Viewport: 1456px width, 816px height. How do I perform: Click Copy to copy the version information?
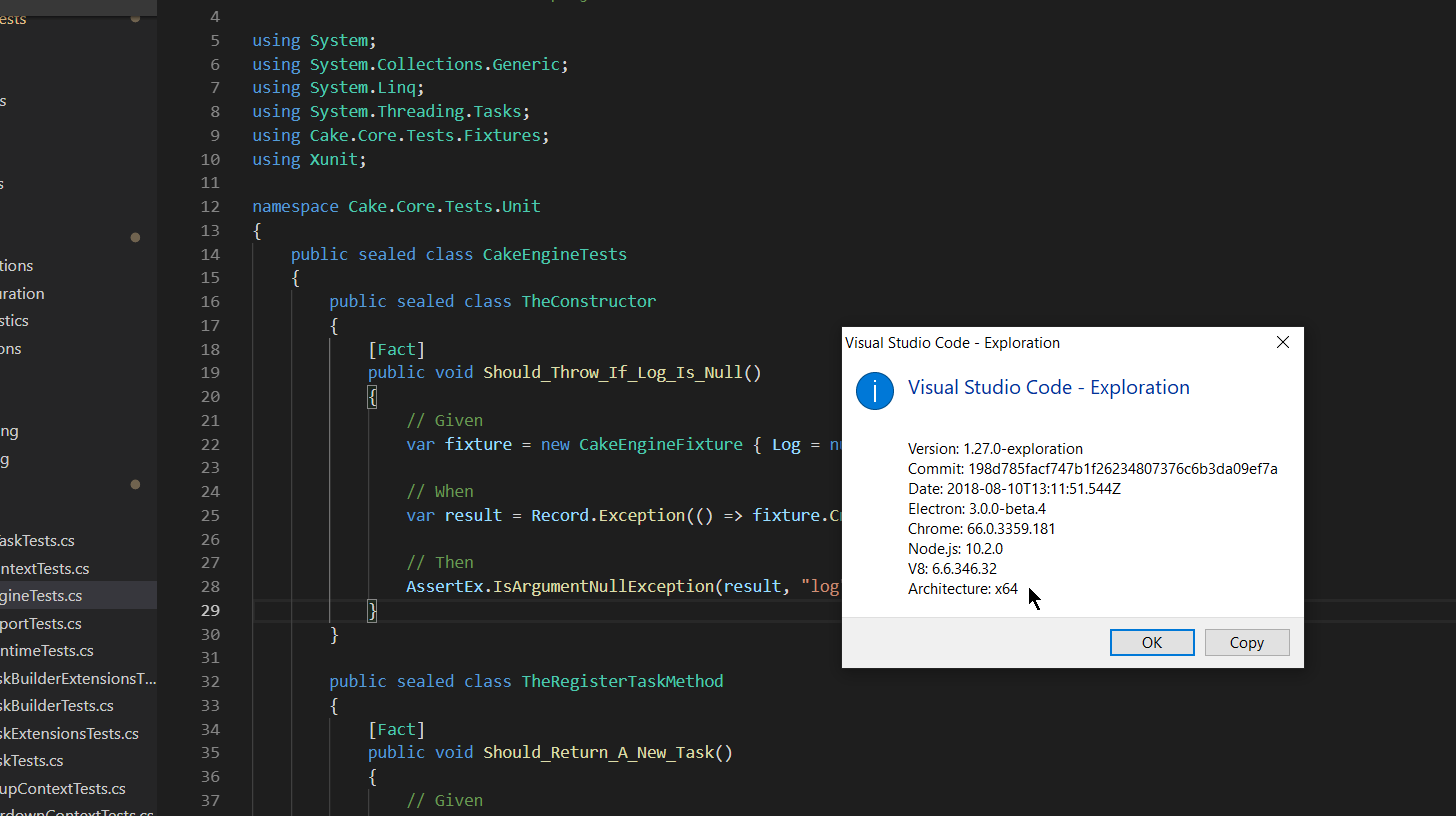tap(1246, 642)
